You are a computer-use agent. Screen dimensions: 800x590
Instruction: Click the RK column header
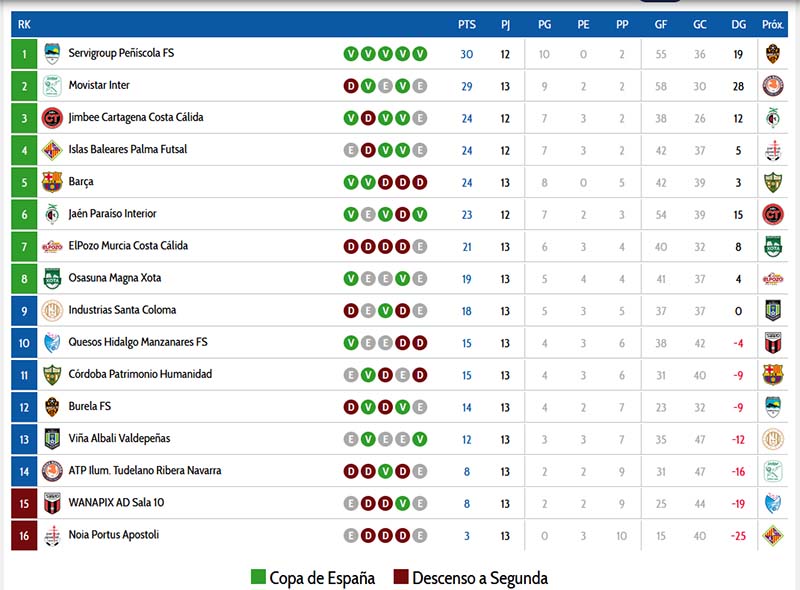[x=24, y=24]
